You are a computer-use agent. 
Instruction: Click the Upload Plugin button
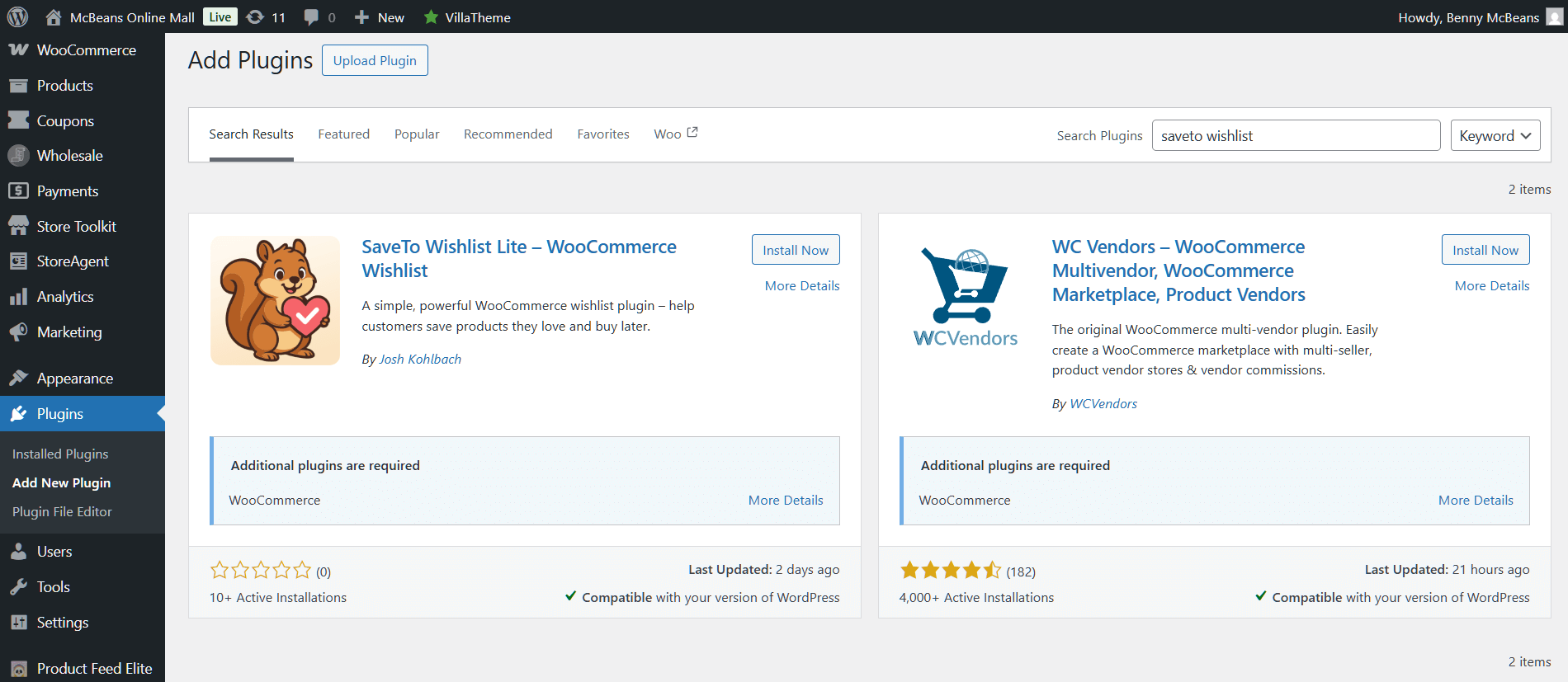375,60
